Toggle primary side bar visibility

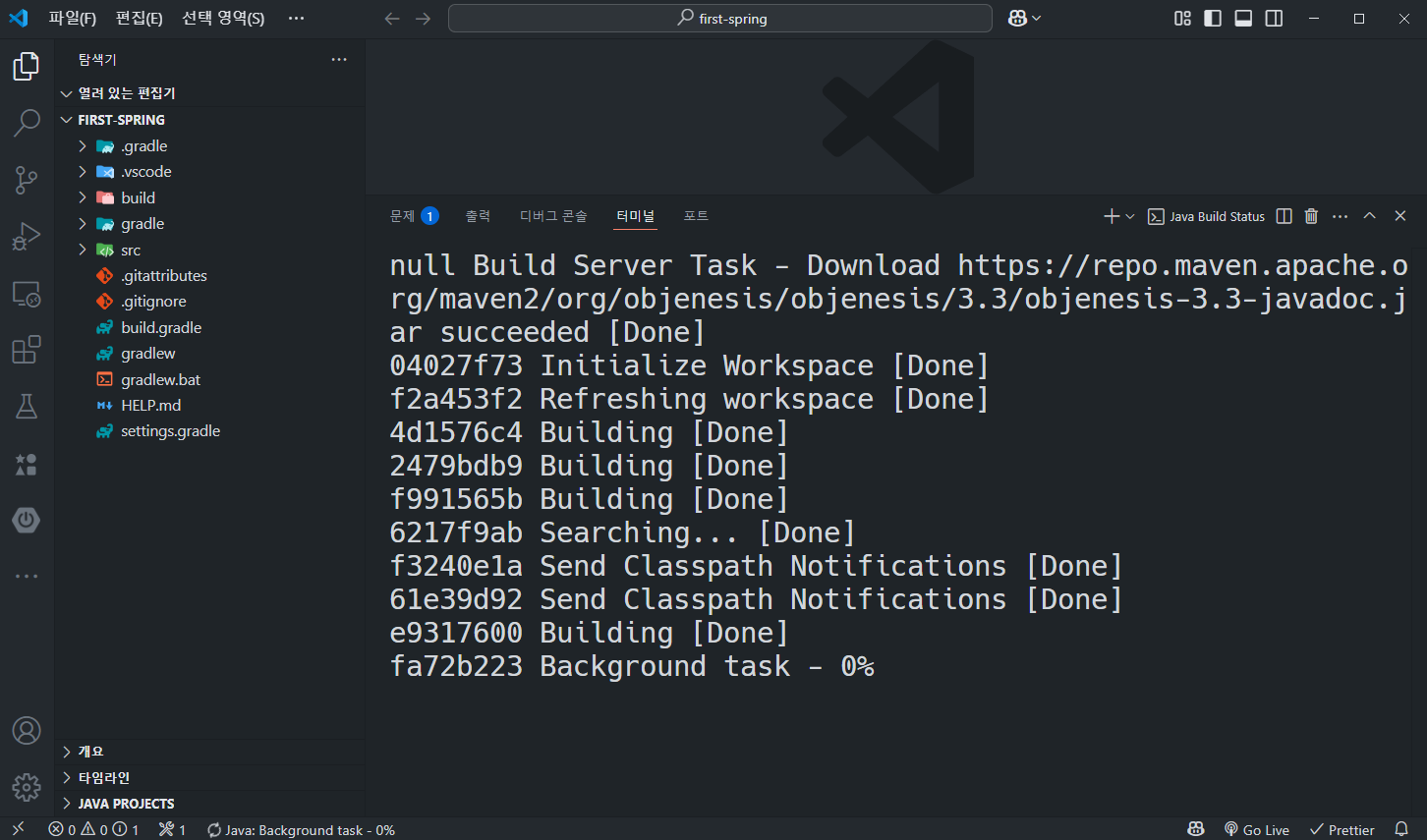click(1213, 19)
